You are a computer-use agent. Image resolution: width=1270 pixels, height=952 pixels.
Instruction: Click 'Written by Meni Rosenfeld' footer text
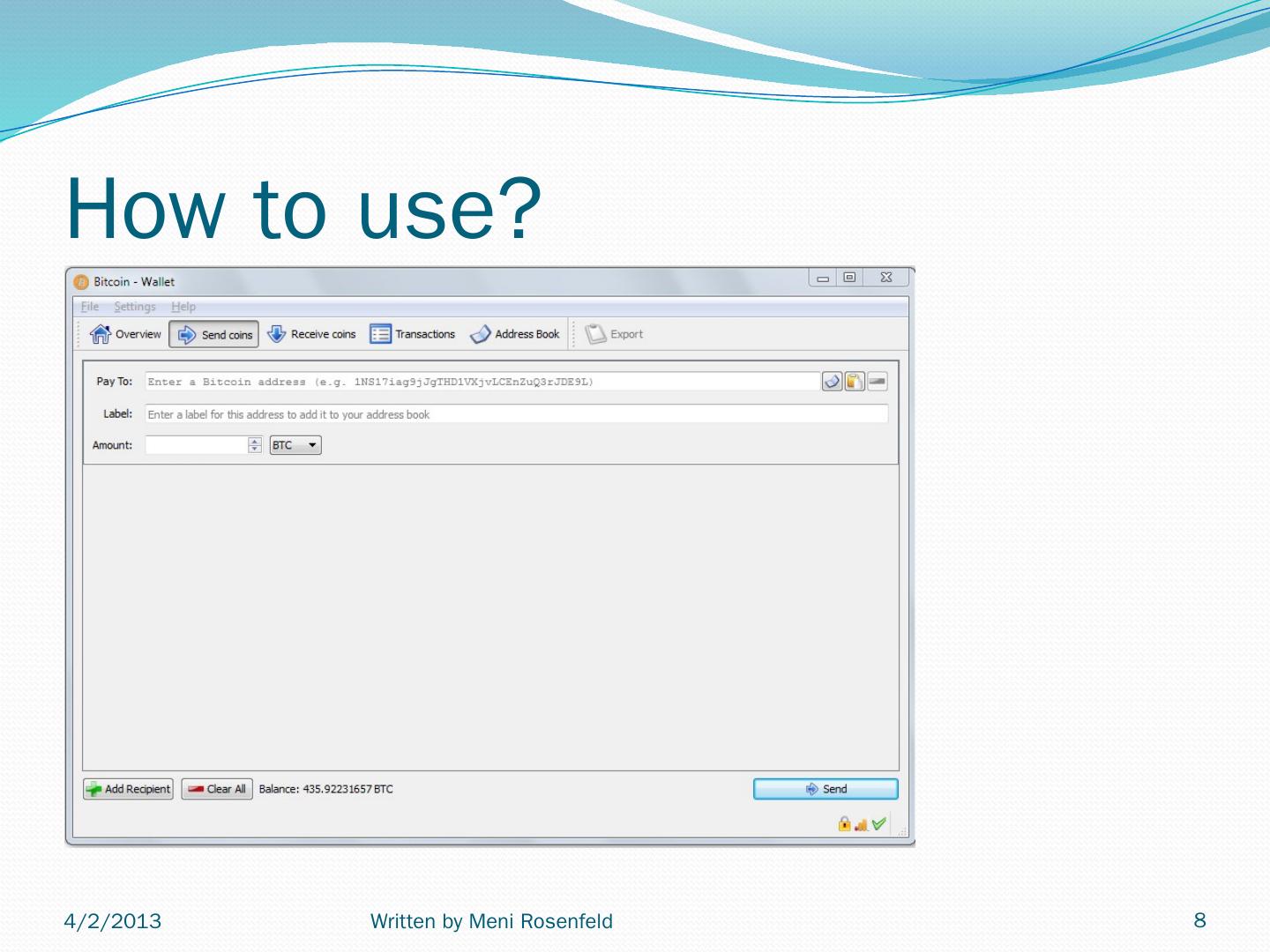491,921
